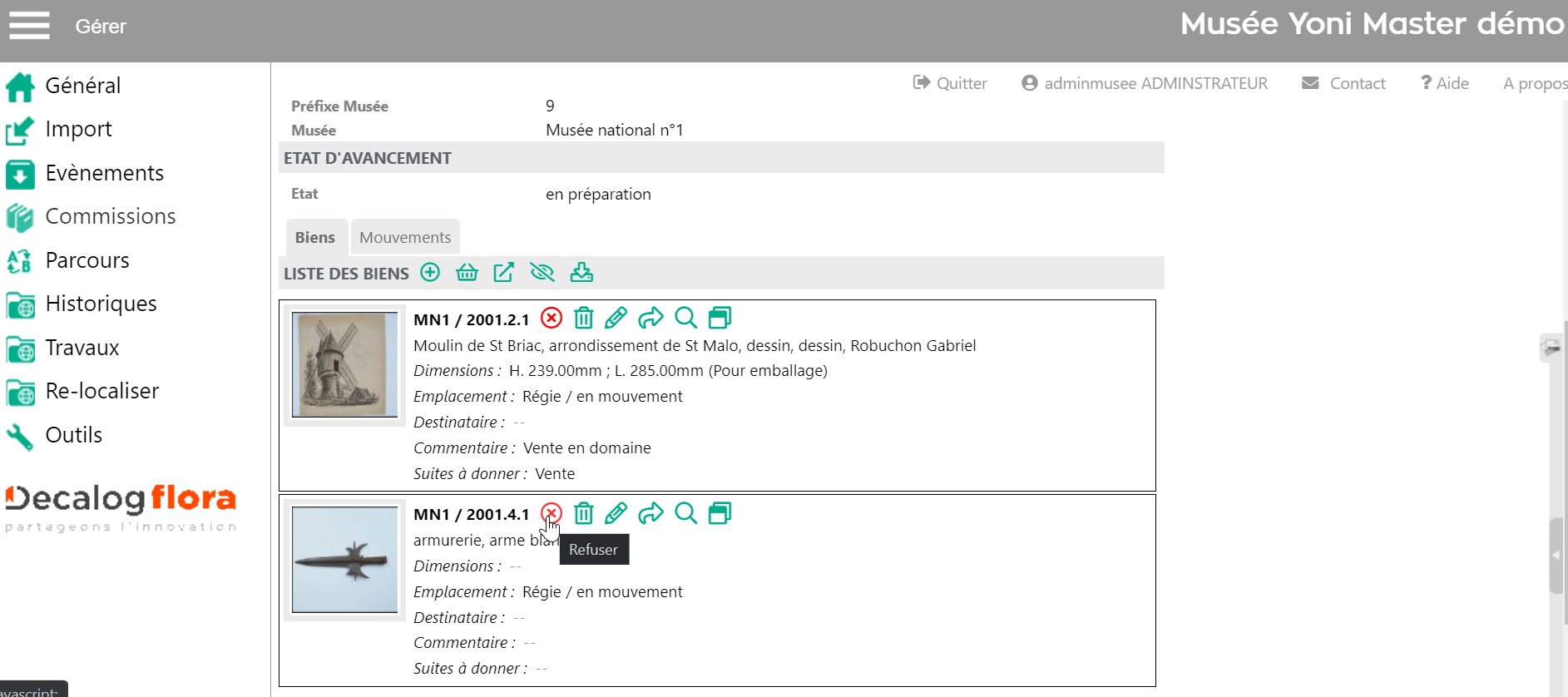Delete item MN1 / 2001.4.1 with trash icon
1568x697 pixels.
tap(584, 513)
